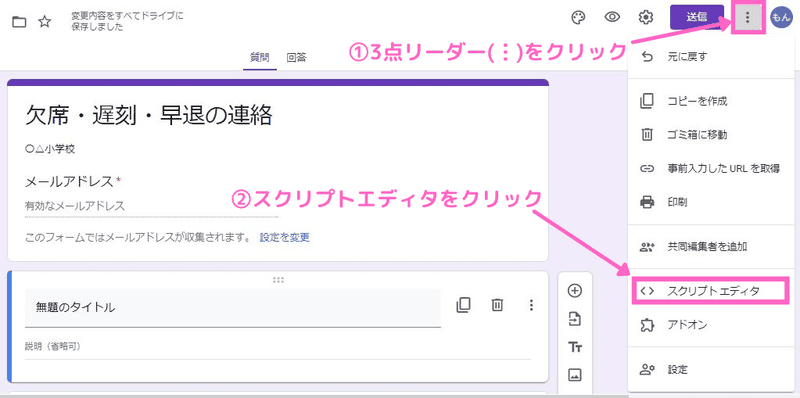
Task: Click the person-gear preferences icon
Action: tap(647, 369)
